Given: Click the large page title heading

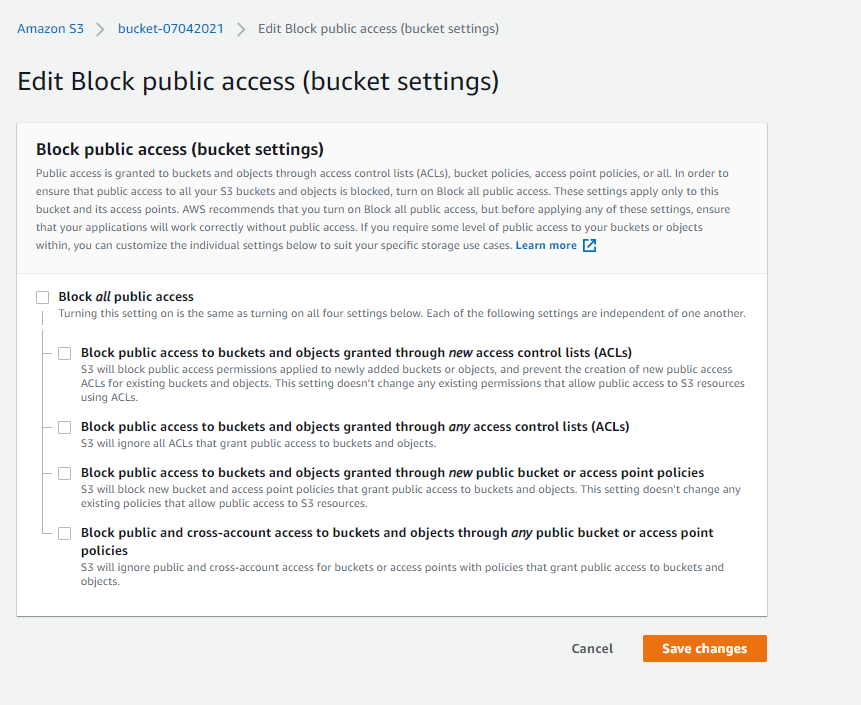Looking at the screenshot, I should pyautogui.click(x=258, y=82).
